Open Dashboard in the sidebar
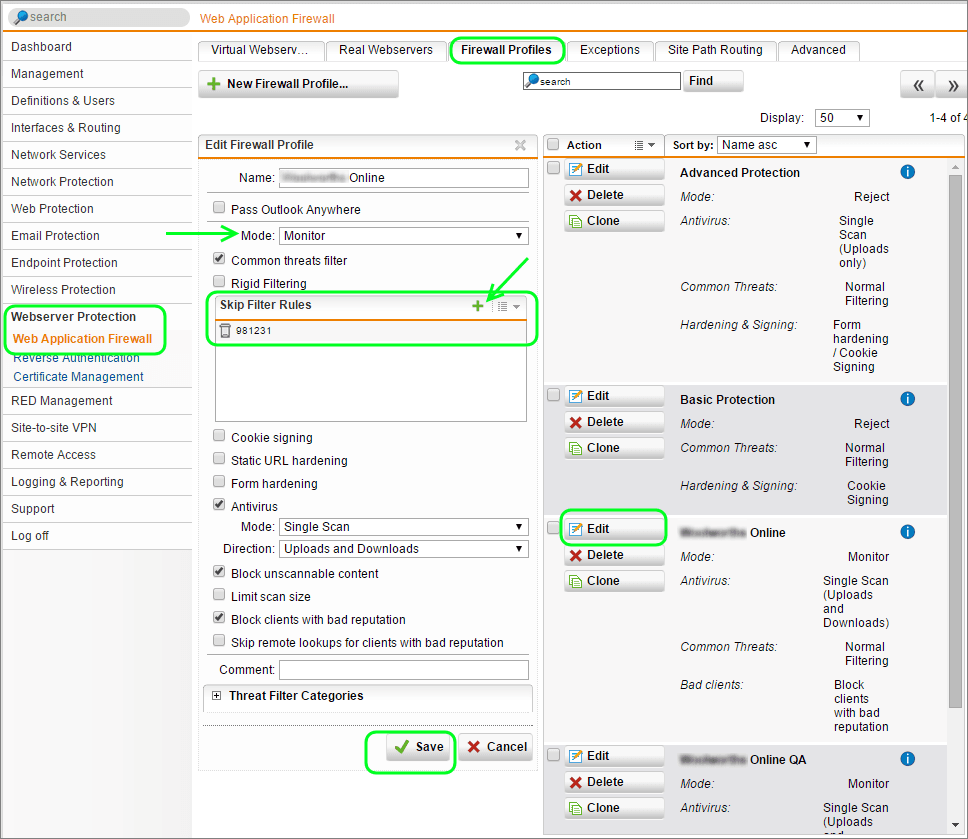The width and height of the screenshot is (968, 839). pyautogui.click(x=98, y=47)
